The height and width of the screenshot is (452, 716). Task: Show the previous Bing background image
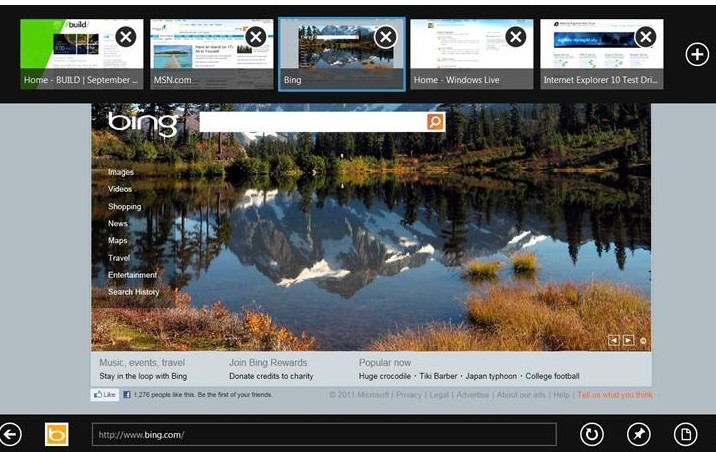614,340
